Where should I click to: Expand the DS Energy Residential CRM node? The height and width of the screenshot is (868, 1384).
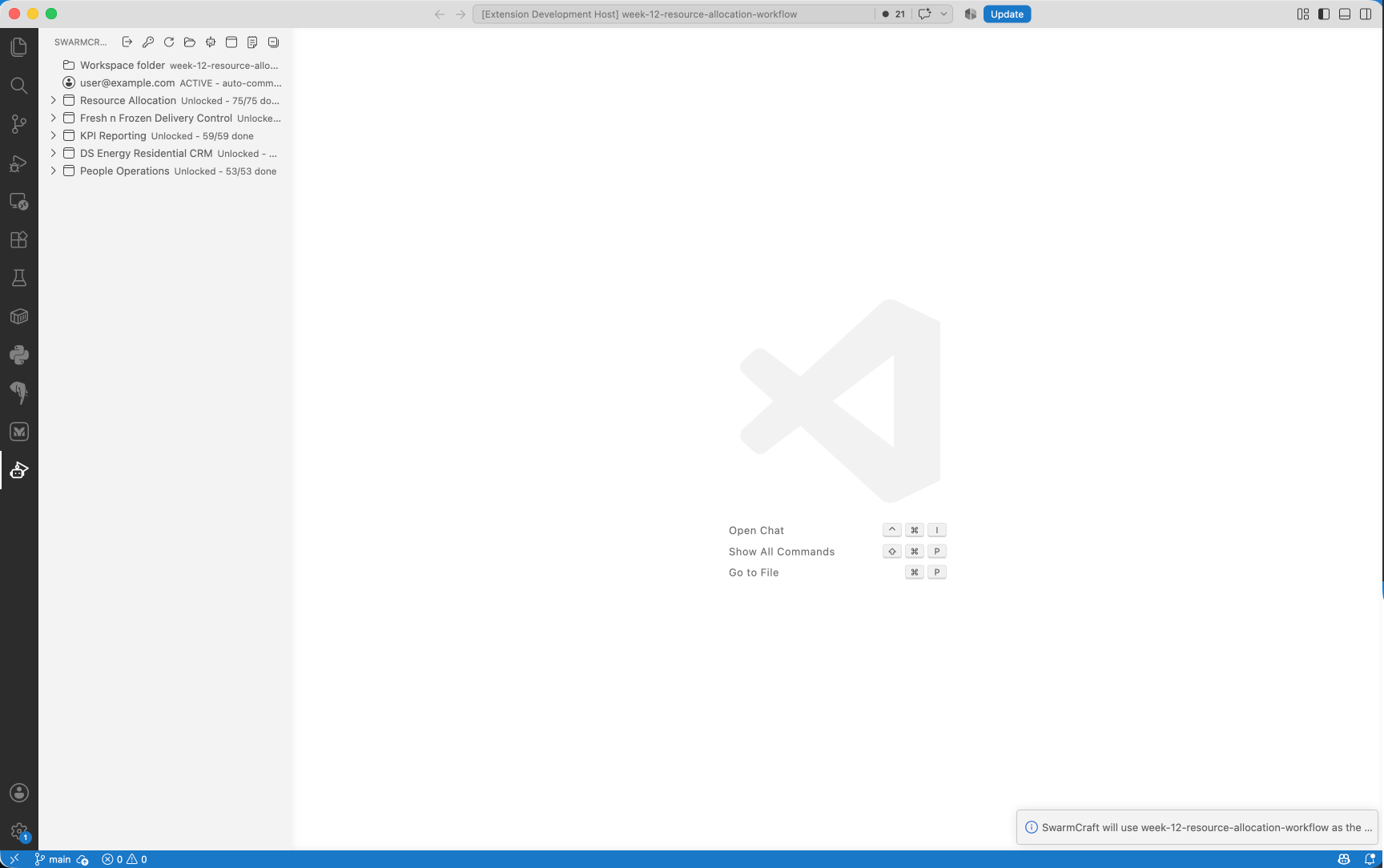53,153
